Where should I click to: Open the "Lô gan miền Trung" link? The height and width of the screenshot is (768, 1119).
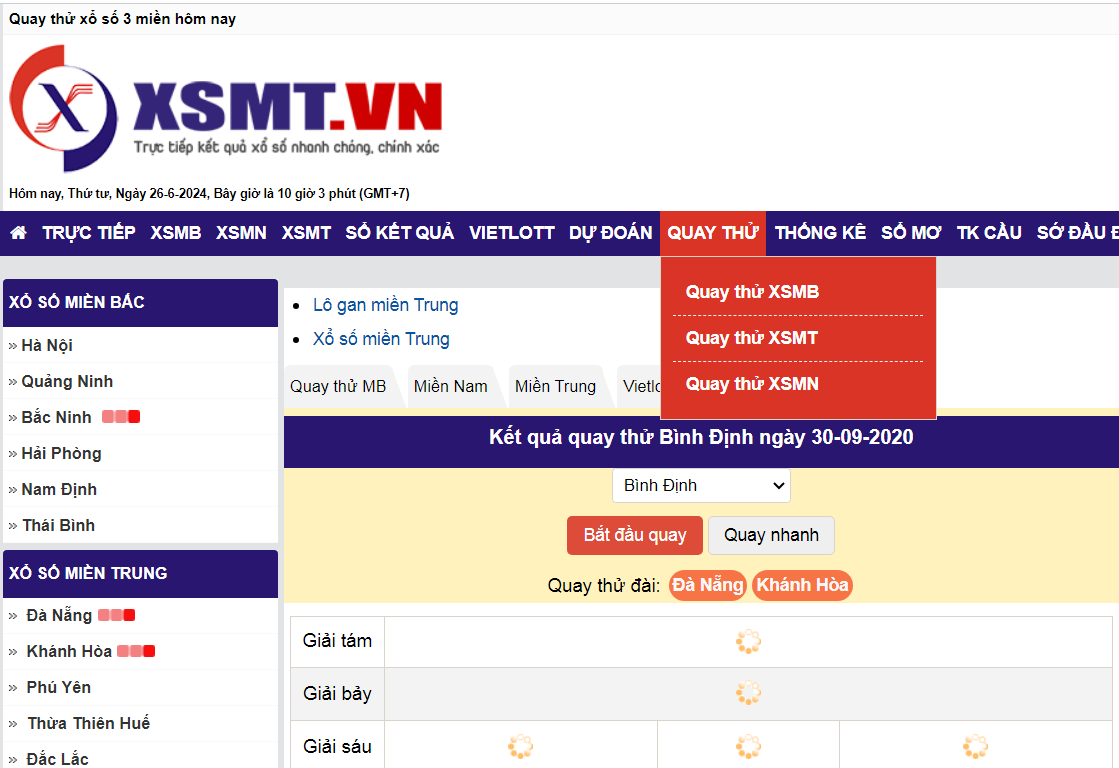(x=385, y=304)
